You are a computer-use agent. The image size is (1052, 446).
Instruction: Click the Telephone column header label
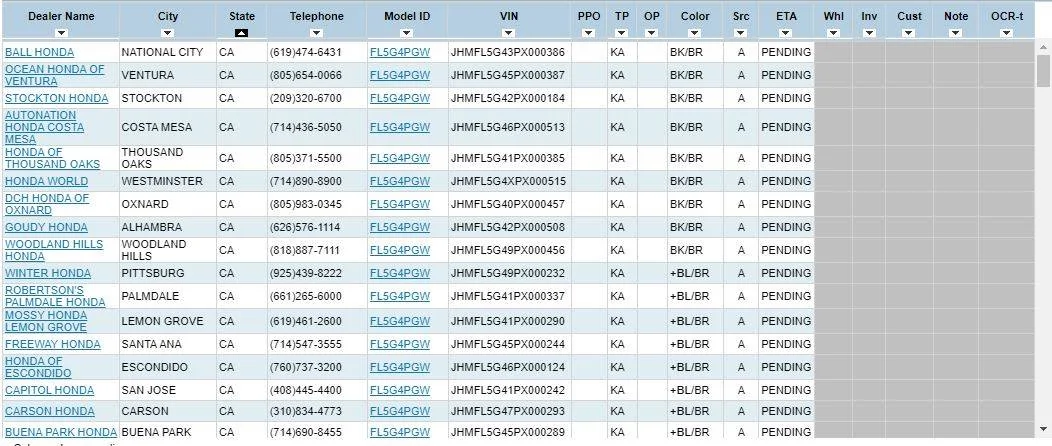point(317,16)
